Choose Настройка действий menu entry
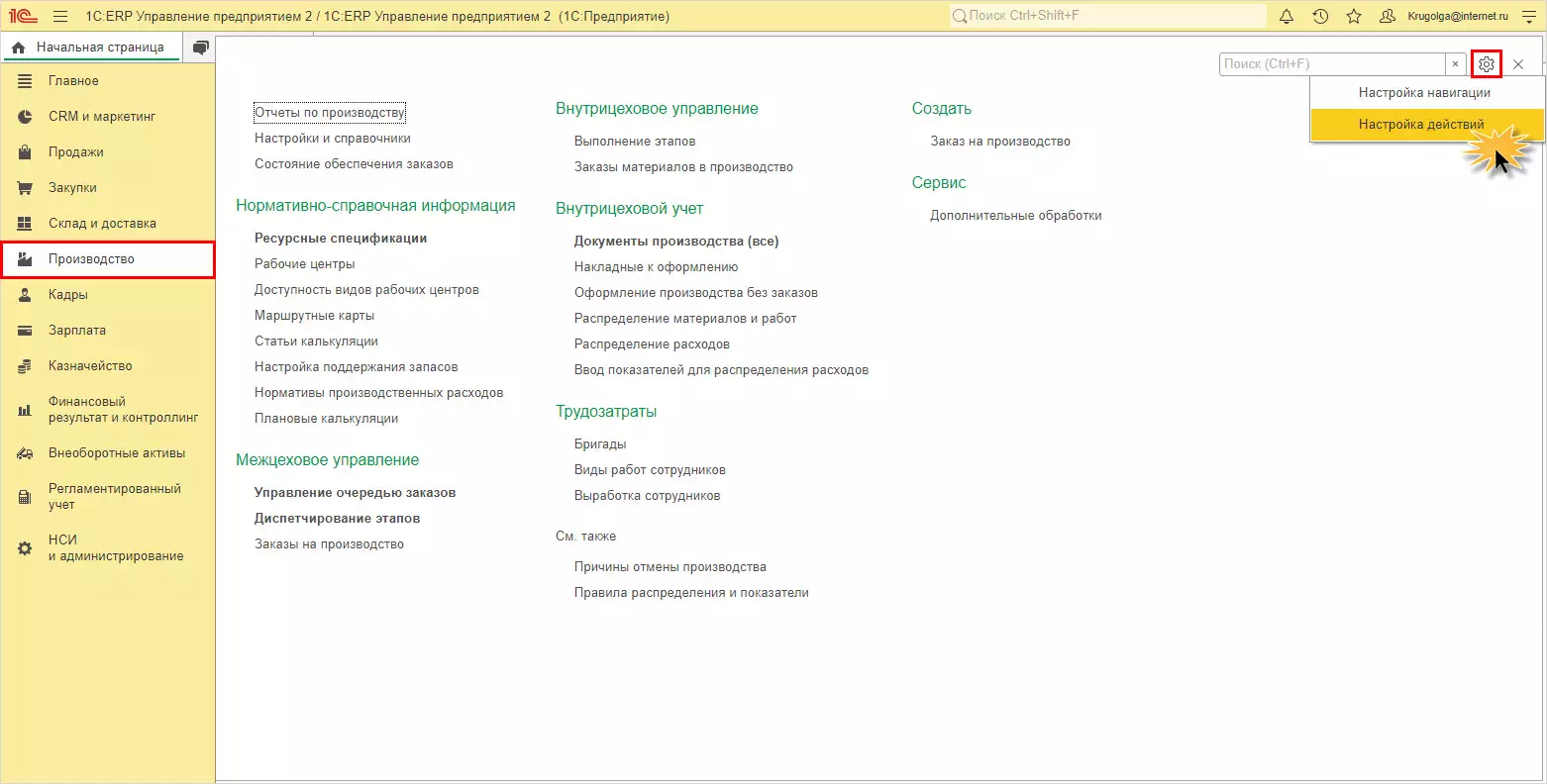Screen dimensions: 1547x784 point(1427,125)
